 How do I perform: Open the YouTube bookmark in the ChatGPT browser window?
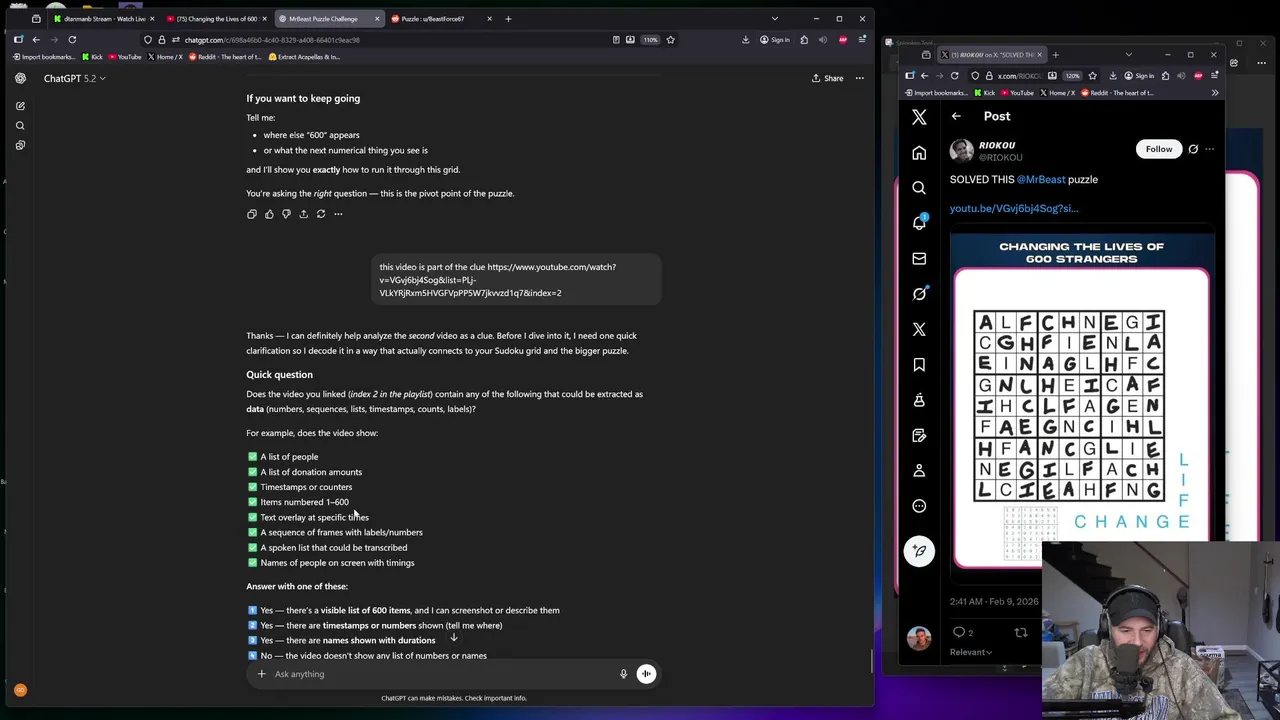(x=124, y=57)
